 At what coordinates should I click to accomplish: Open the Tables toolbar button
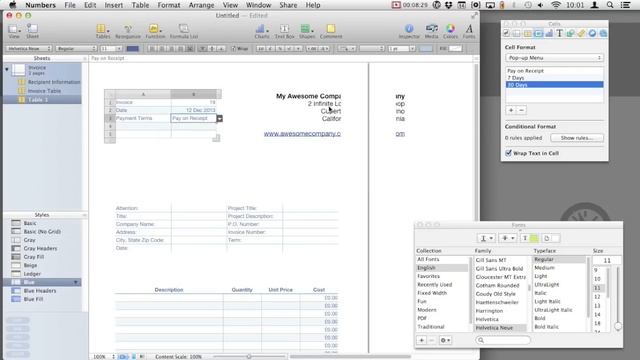pyautogui.click(x=102, y=31)
